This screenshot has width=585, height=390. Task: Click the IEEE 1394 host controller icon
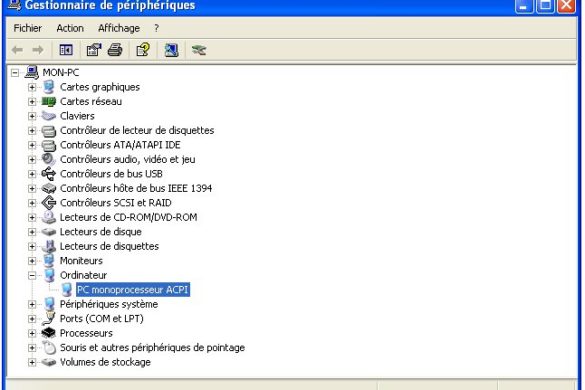point(49,188)
